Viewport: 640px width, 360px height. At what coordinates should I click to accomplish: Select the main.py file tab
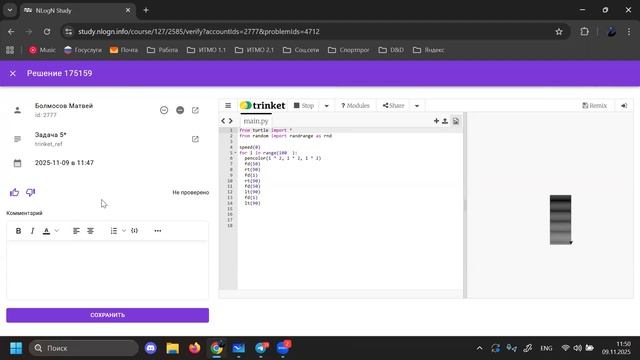[x=256, y=121]
